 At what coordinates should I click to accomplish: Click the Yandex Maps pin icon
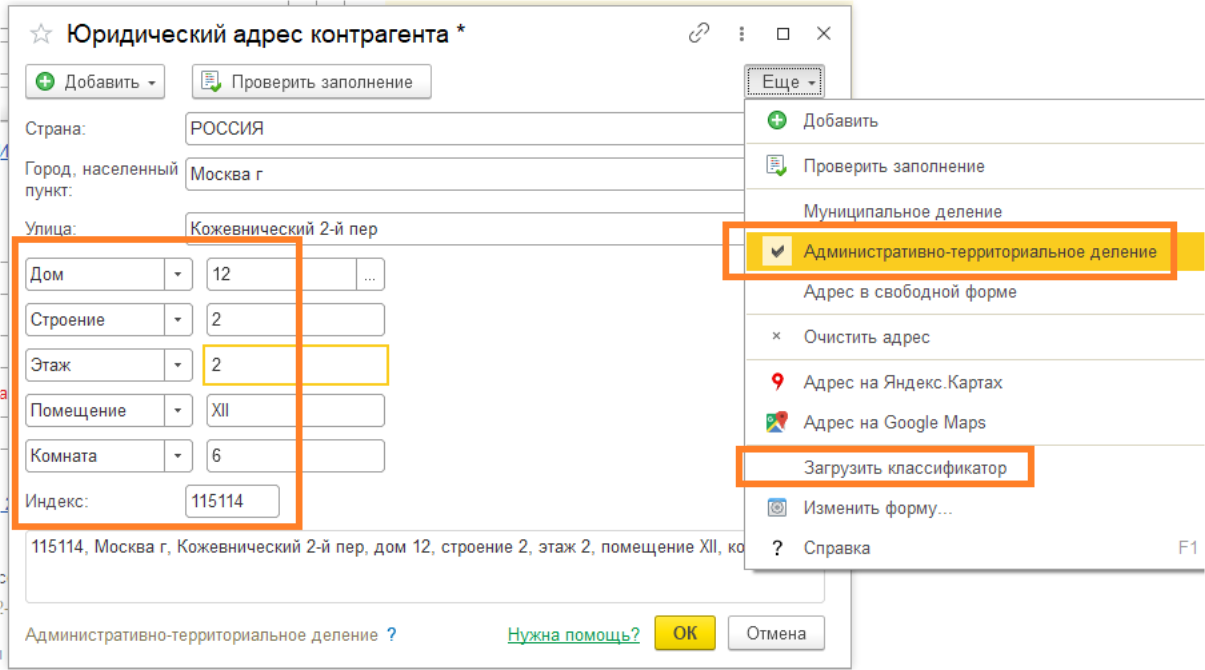click(x=777, y=383)
